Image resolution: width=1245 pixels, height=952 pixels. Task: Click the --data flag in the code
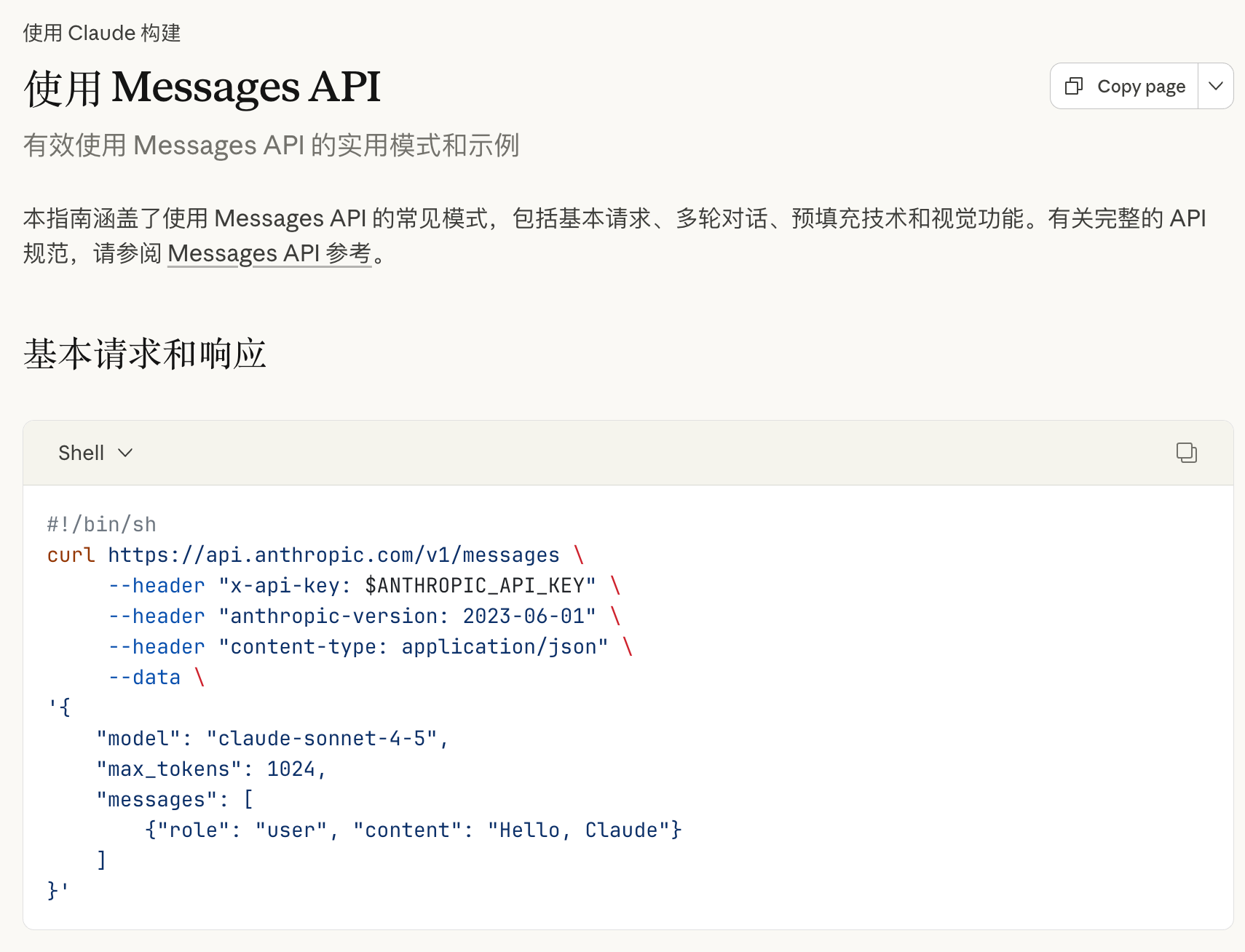click(x=144, y=678)
